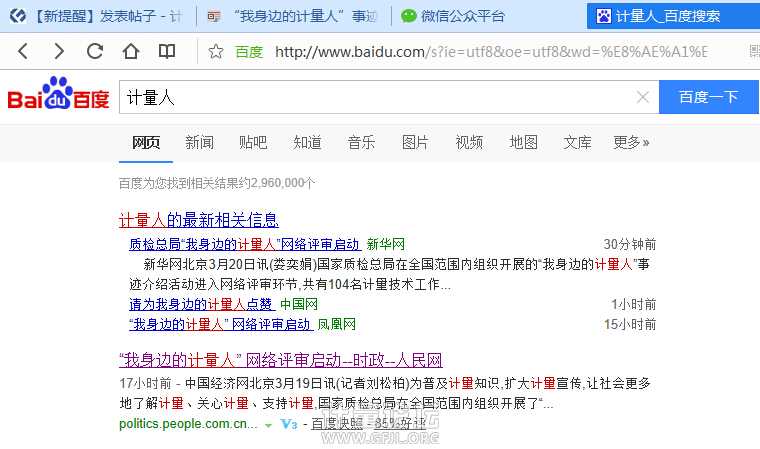The image size is (760, 449).
Task: Click the 计量人 search input field
Action: [x=375, y=97]
